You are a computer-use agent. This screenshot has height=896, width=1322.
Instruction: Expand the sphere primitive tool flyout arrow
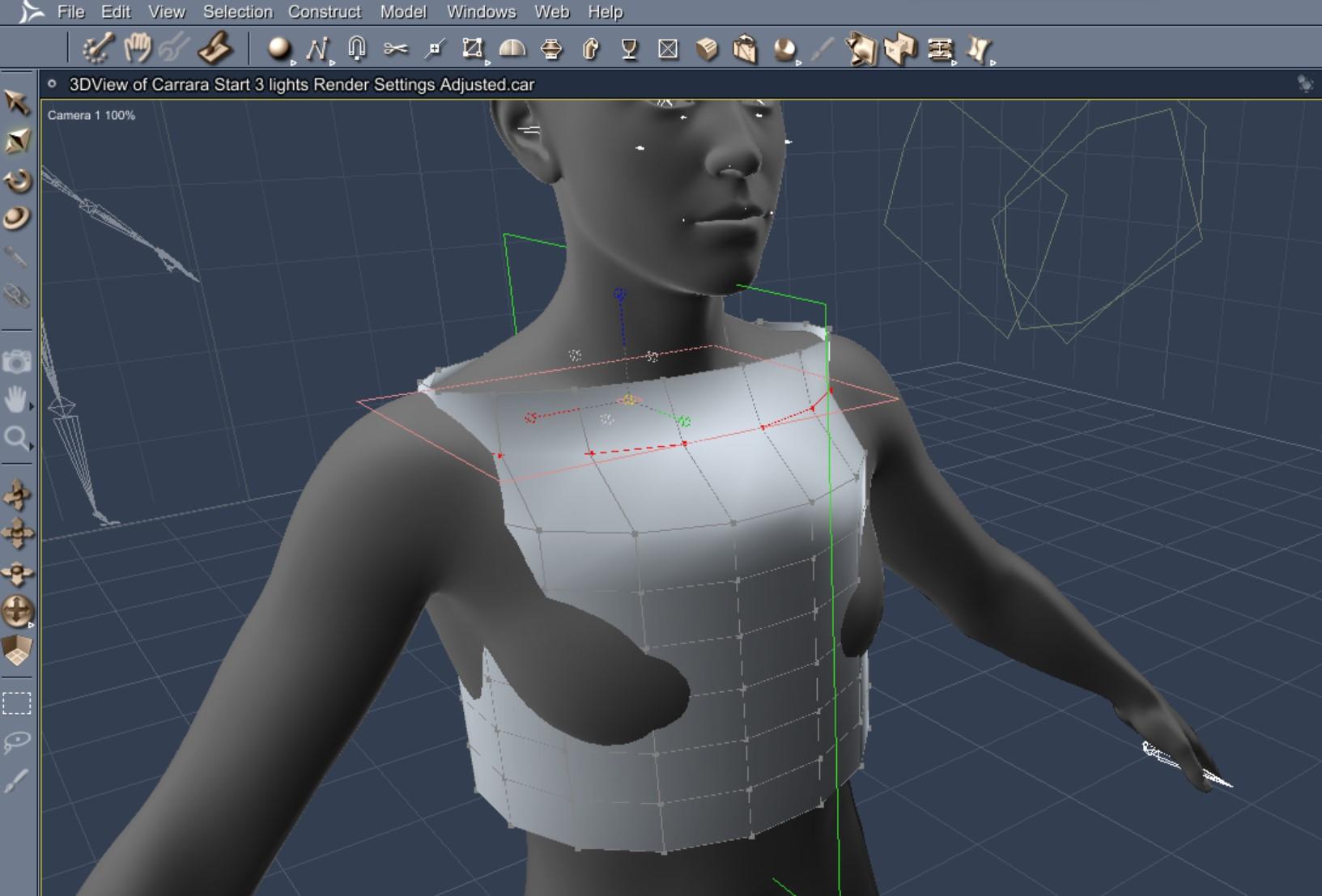(293, 62)
